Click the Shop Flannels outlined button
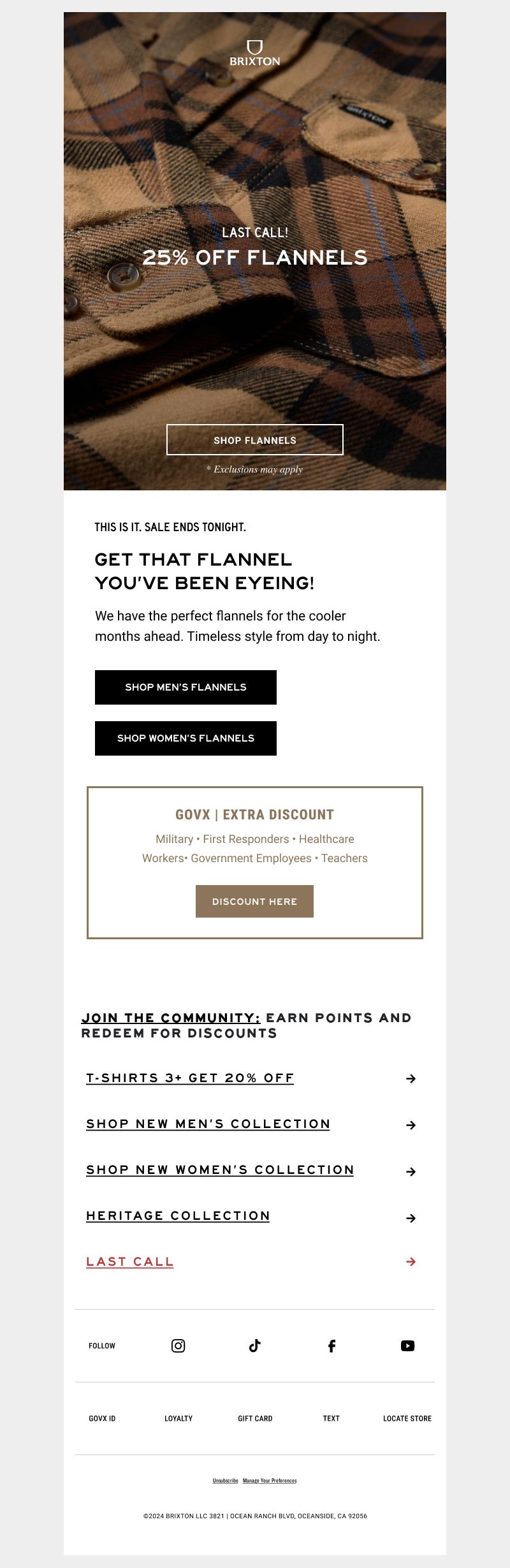This screenshot has height=1568, width=510. [x=255, y=440]
